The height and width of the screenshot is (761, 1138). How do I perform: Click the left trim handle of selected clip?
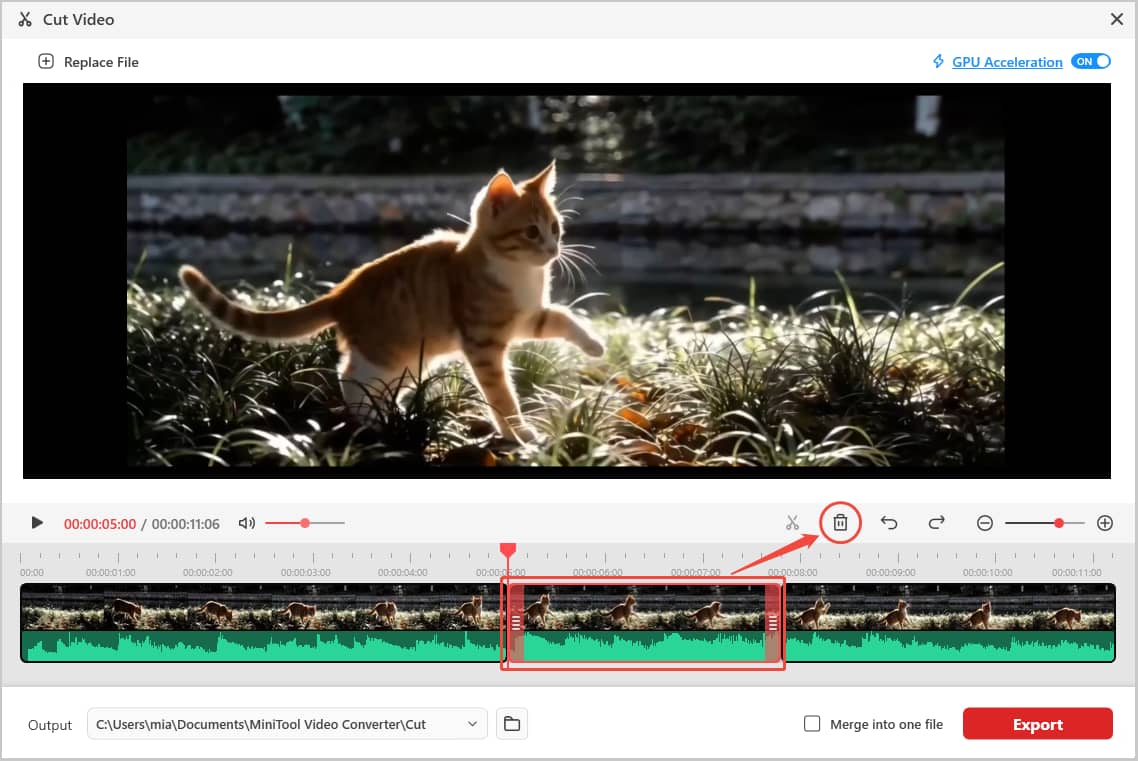(516, 622)
